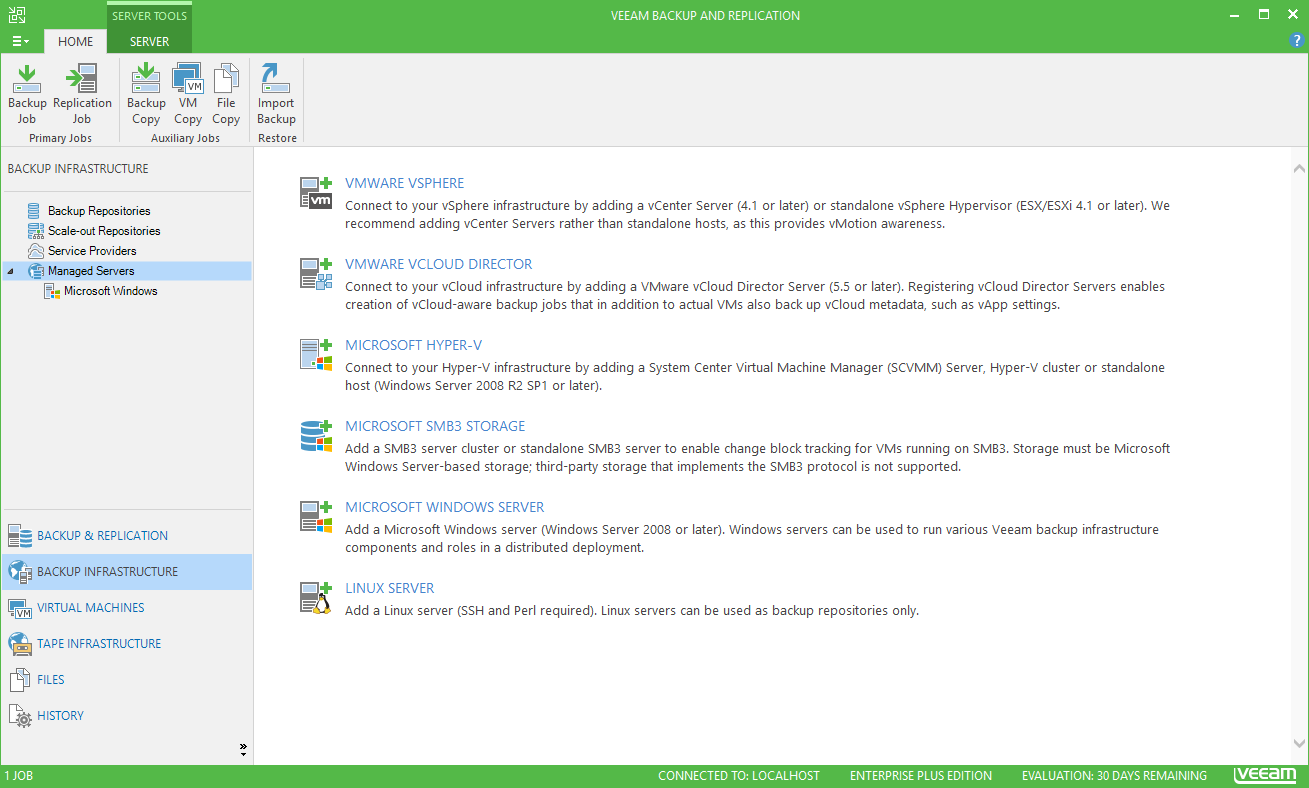Click the Backup Copy ribbon icon

[x=146, y=79]
